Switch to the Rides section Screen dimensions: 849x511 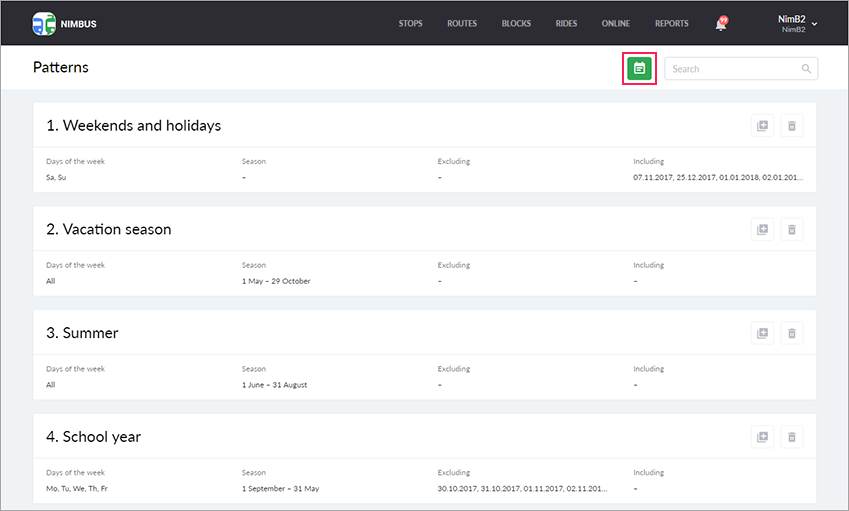point(566,24)
